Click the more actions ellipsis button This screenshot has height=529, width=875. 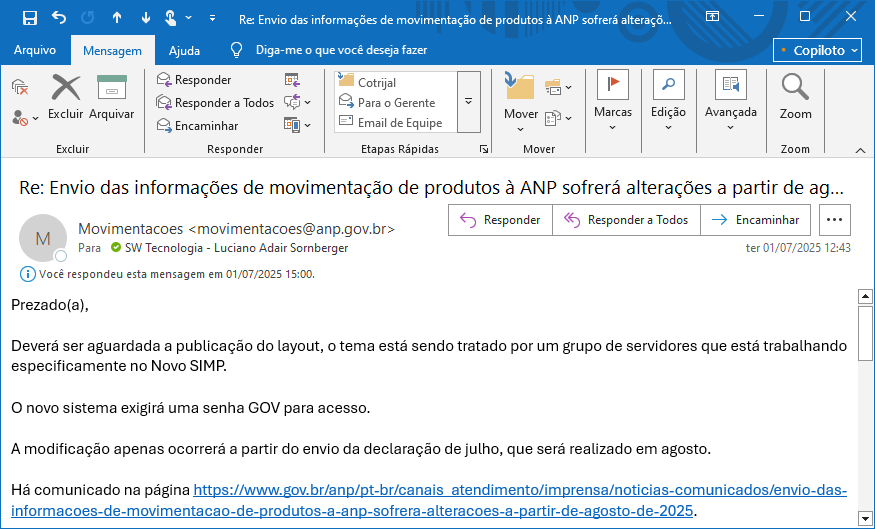coord(835,220)
